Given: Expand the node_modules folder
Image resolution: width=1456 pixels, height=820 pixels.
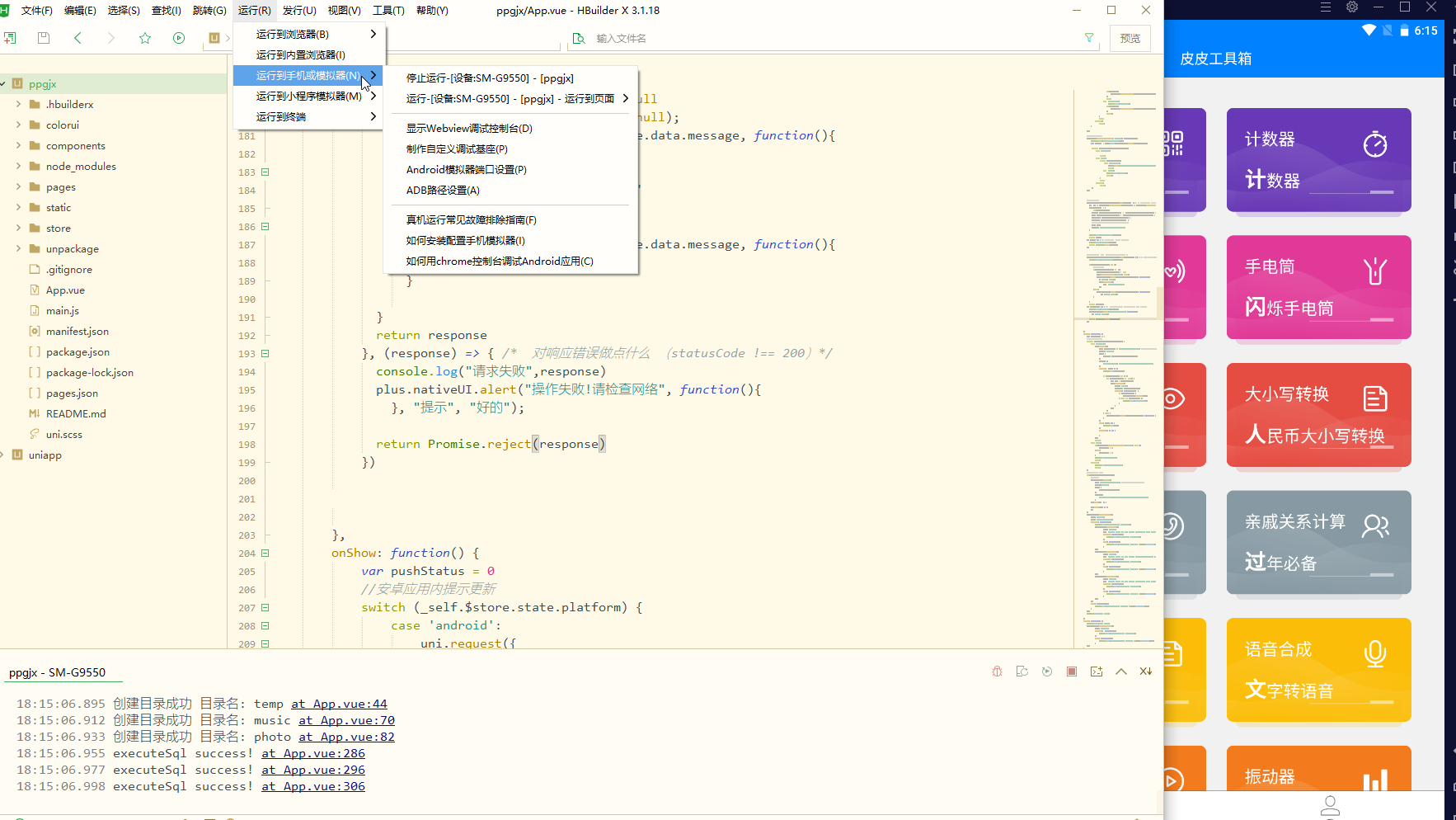Looking at the screenshot, I should click(x=18, y=167).
